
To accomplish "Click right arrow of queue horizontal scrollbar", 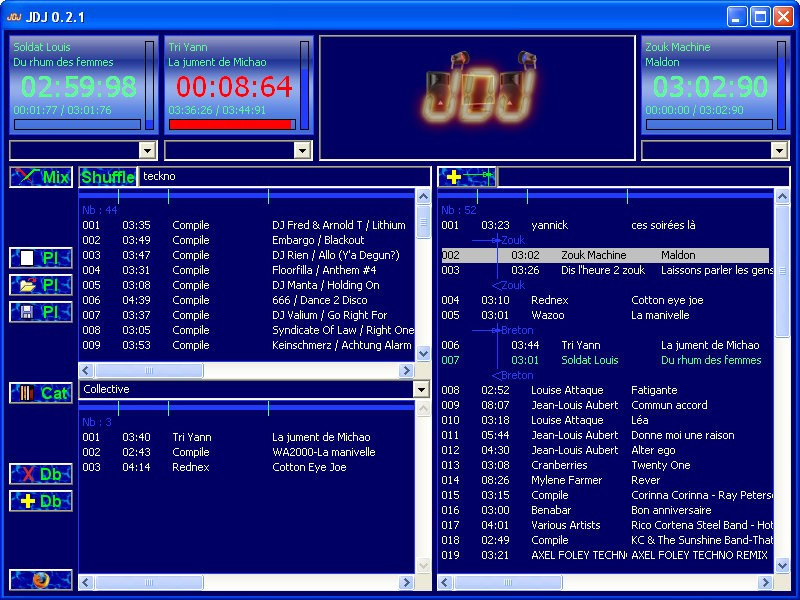I will pyautogui.click(x=765, y=582).
